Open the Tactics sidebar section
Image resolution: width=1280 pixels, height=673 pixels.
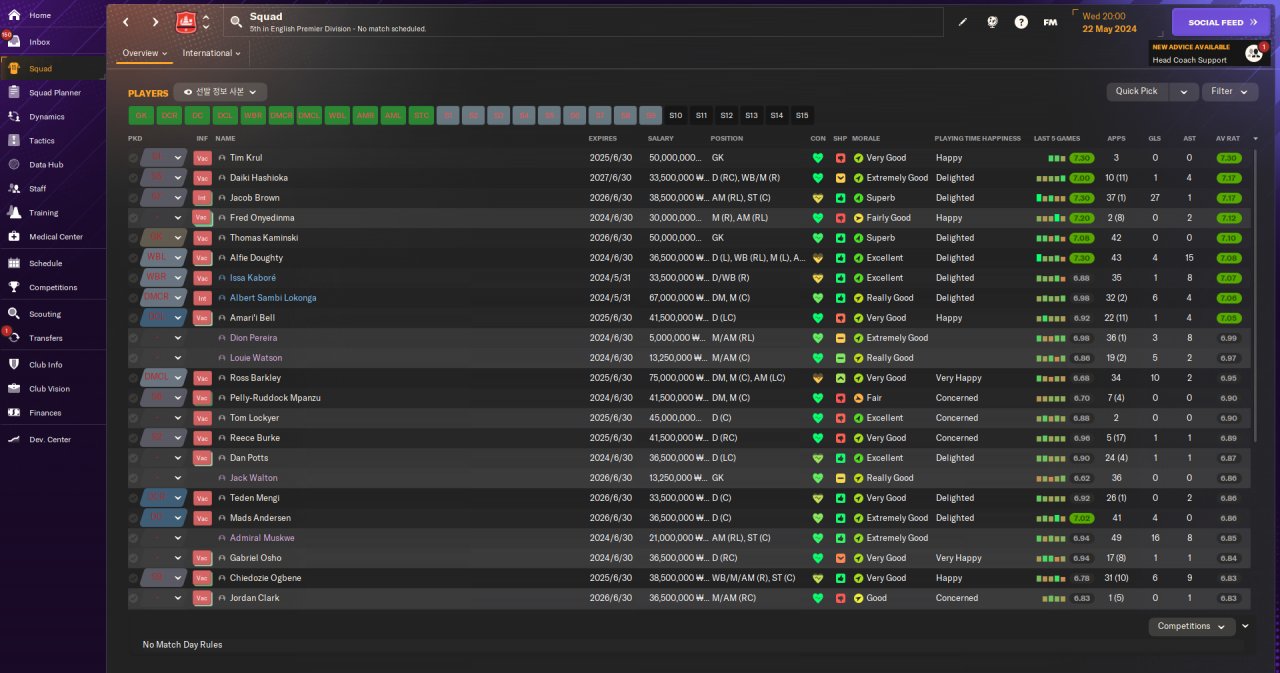[42, 141]
